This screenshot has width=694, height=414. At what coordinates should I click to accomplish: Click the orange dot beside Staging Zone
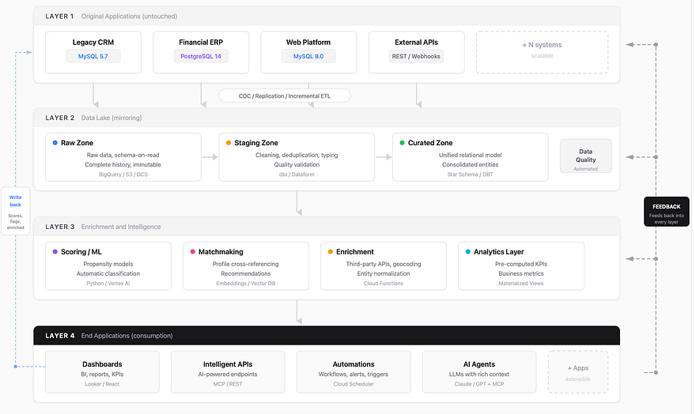pos(228,143)
